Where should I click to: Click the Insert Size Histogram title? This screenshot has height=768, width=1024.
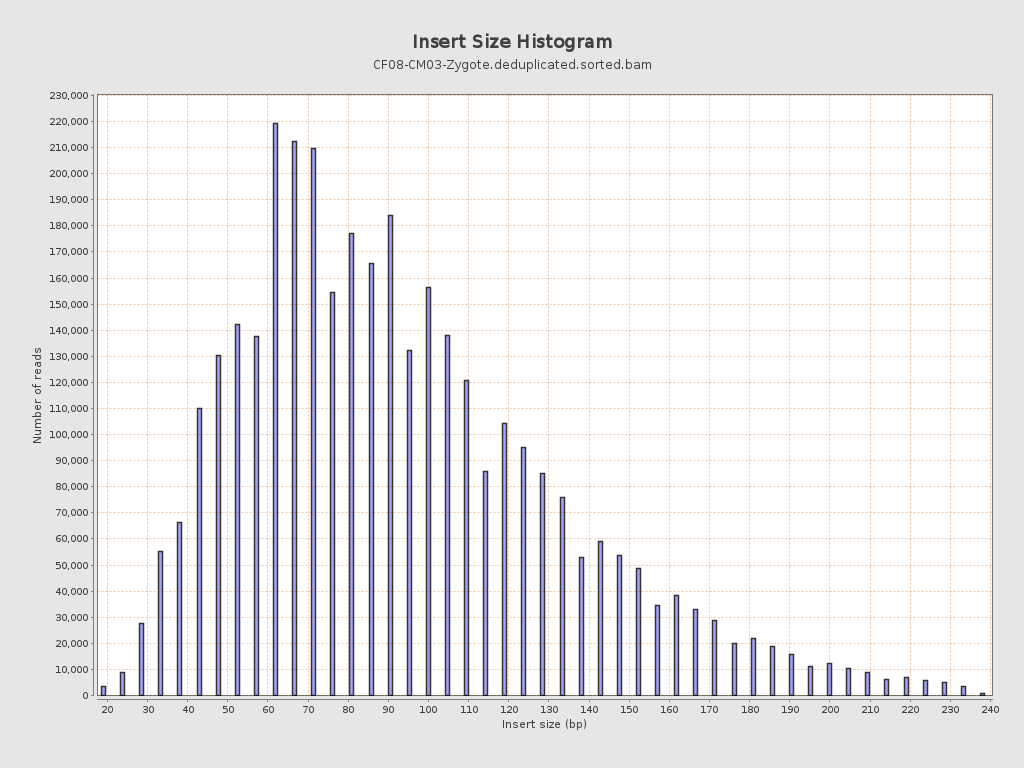click(512, 42)
